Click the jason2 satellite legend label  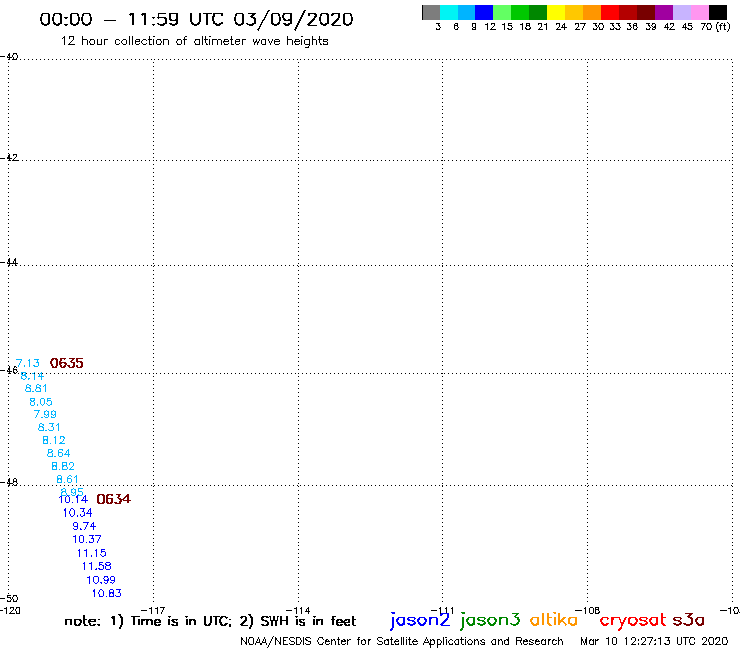click(420, 620)
